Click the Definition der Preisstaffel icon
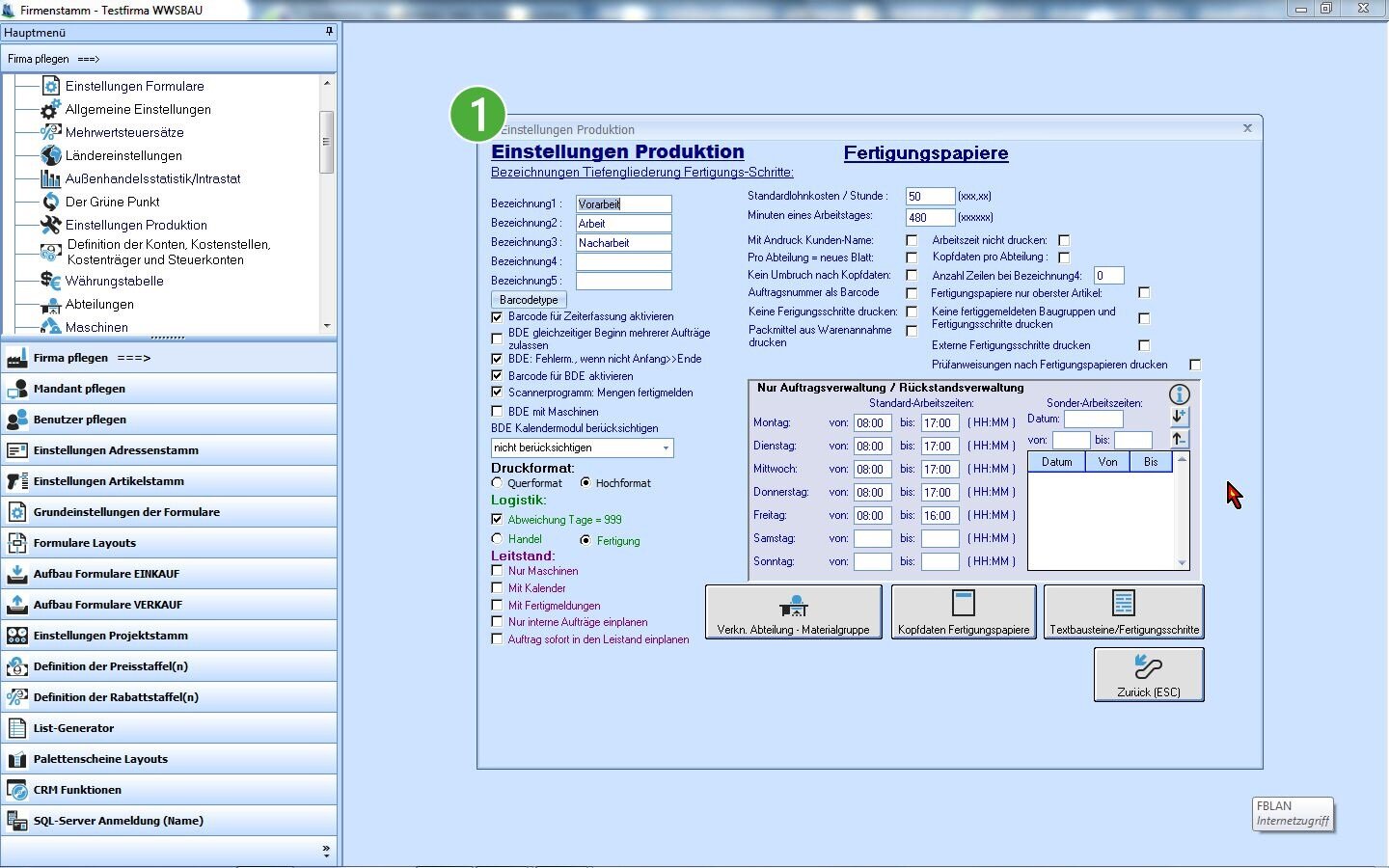 [17, 666]
